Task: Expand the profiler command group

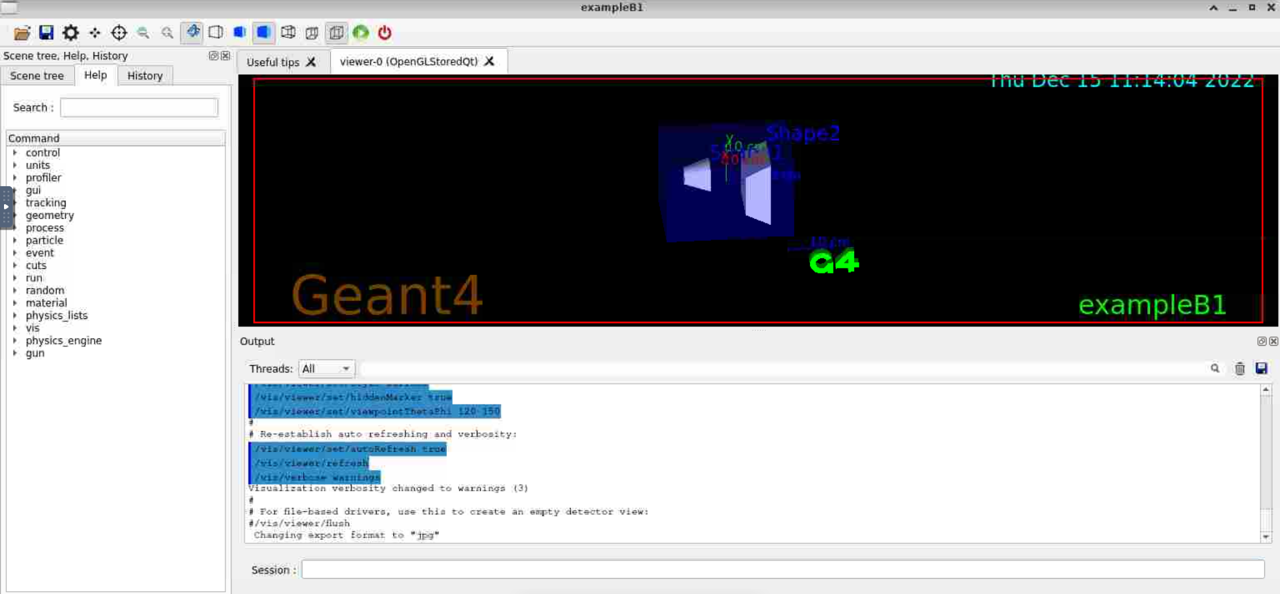Action: coord(15,178)
